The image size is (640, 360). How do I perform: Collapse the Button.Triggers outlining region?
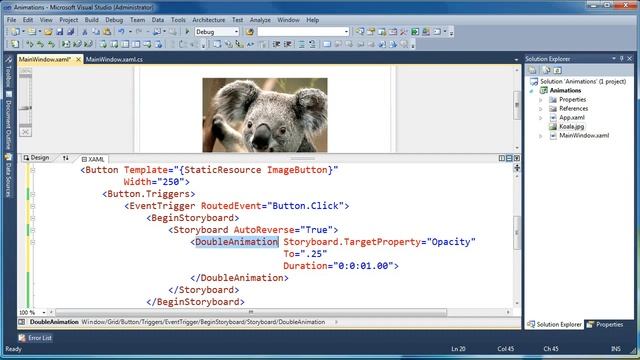(33, 194)
